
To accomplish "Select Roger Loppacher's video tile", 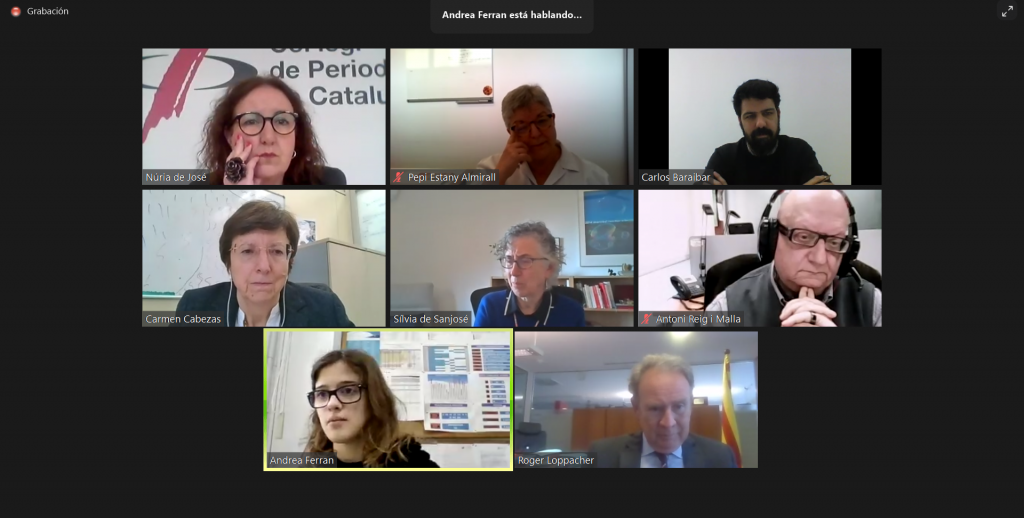I will tap(636, 400).
